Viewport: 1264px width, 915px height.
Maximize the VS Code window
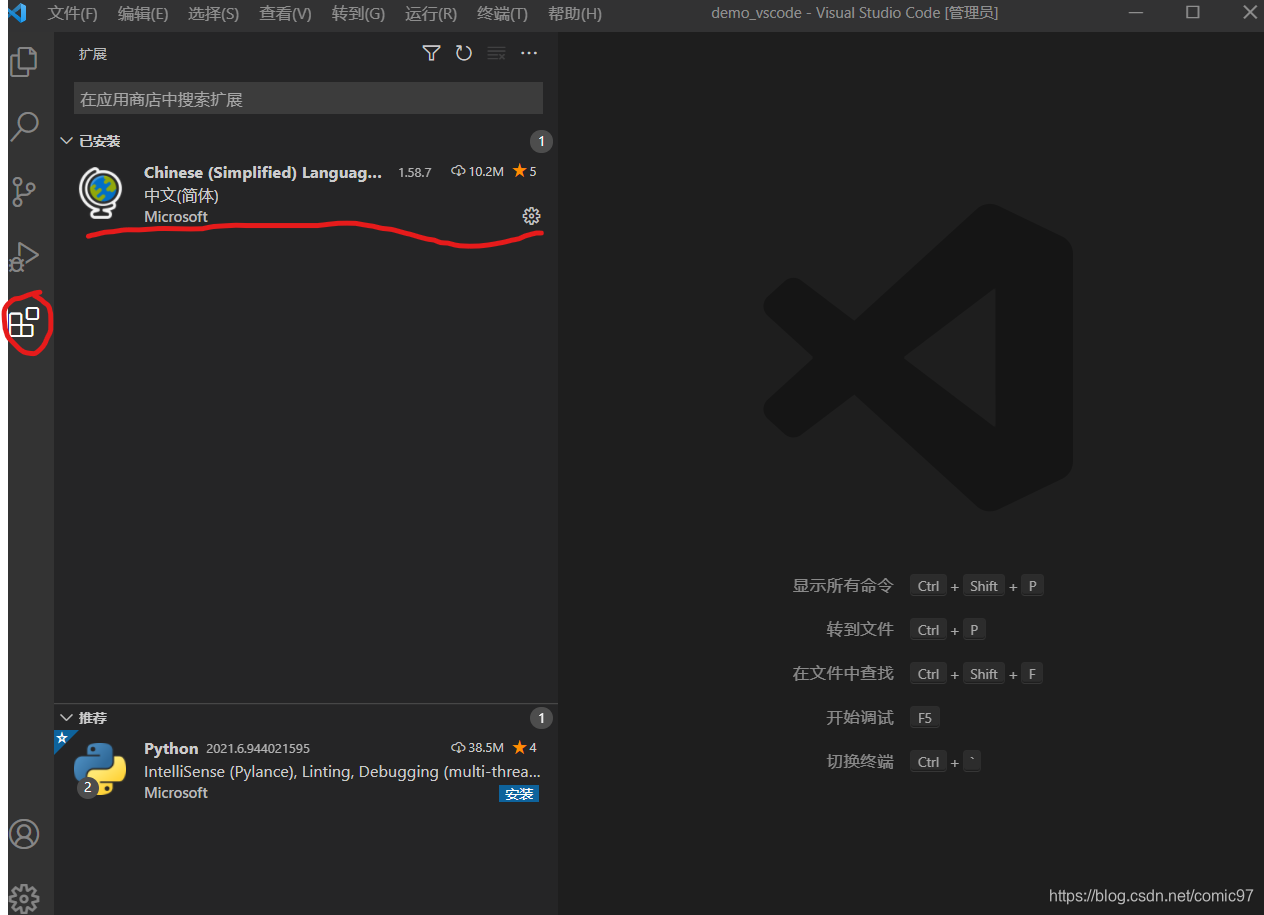pyautogui.click(x=1192, y=13)
